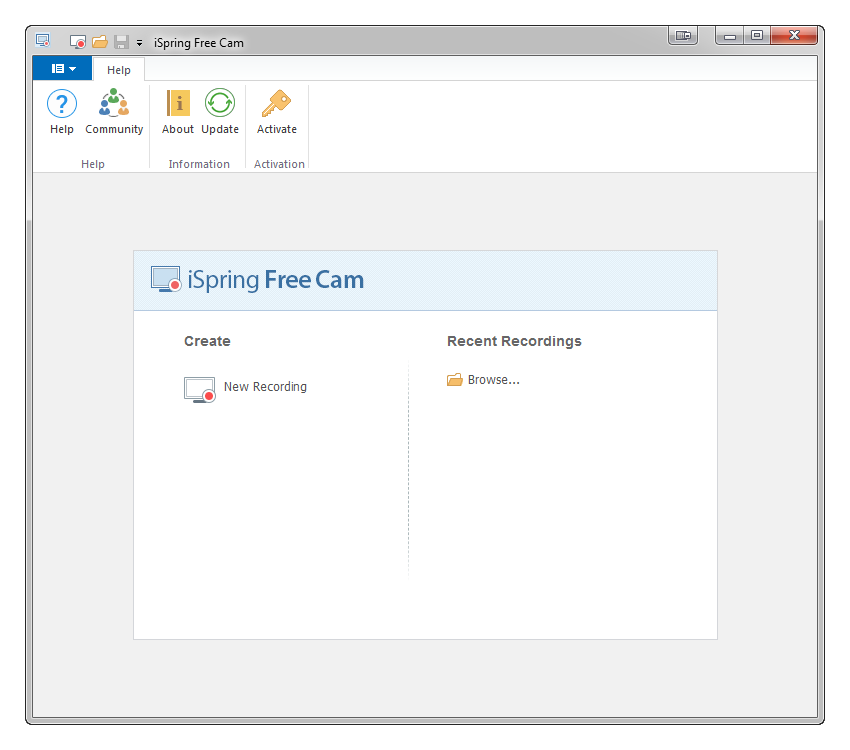The height and width of the screenshot is (750, 850).
Task: Check for updates with Update icon
Action: [x=220, y=112]
